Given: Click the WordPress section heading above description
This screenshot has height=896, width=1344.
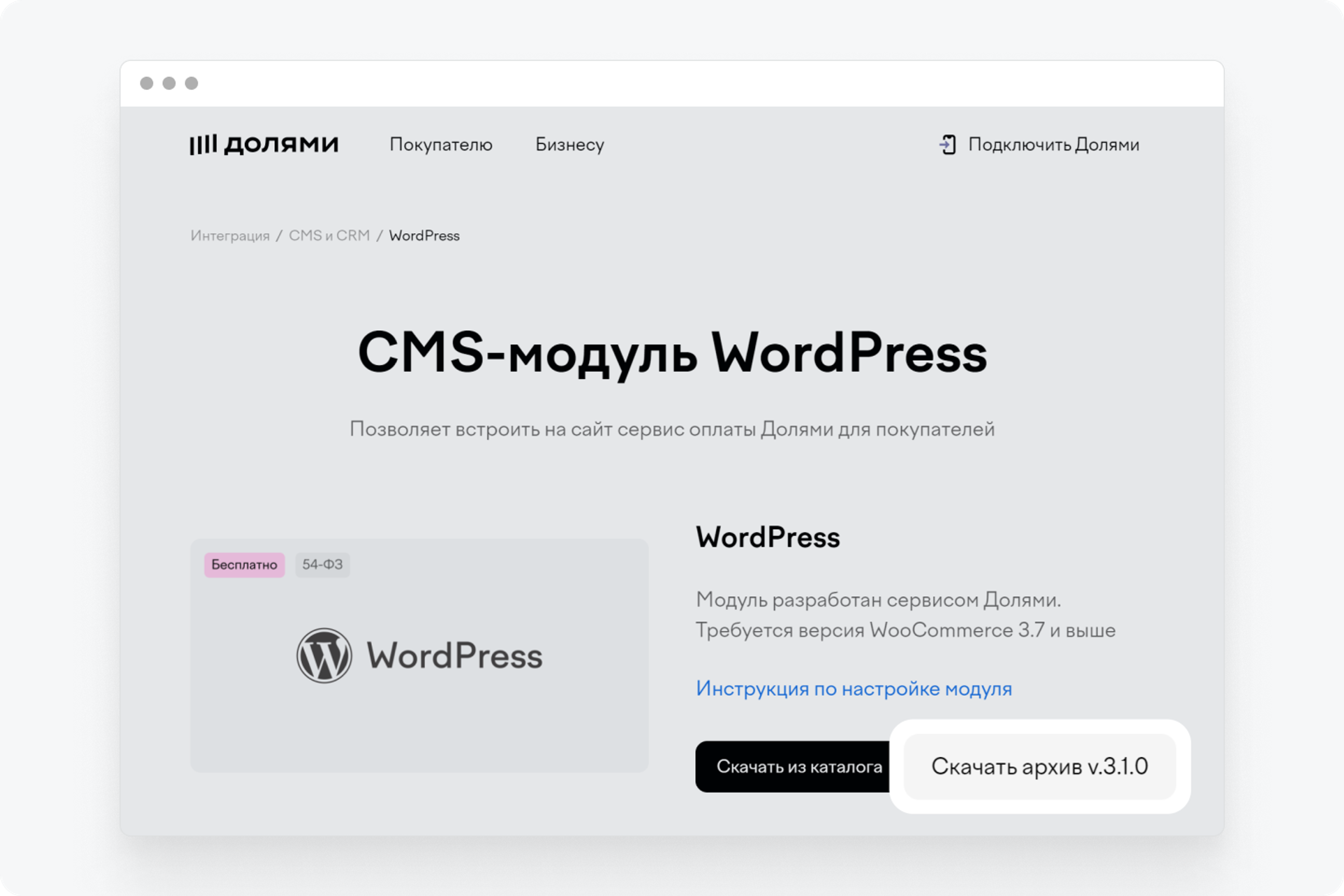Looking at the screenshot, I should [x=768, y=537].
